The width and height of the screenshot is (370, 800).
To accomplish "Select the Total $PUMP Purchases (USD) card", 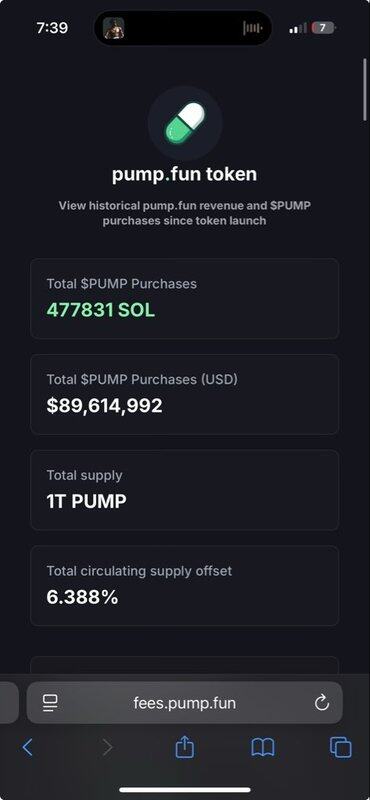I will [184, 394].
